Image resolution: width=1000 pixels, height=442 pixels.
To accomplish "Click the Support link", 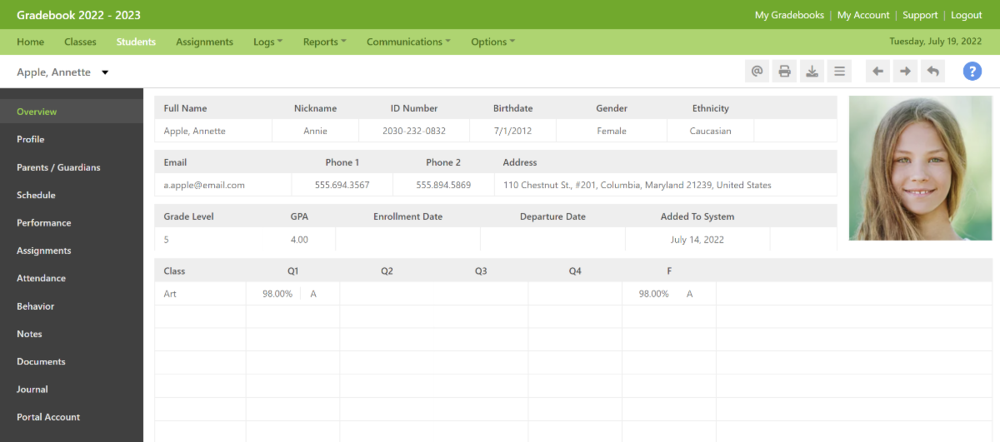I will tap(920, 15).
